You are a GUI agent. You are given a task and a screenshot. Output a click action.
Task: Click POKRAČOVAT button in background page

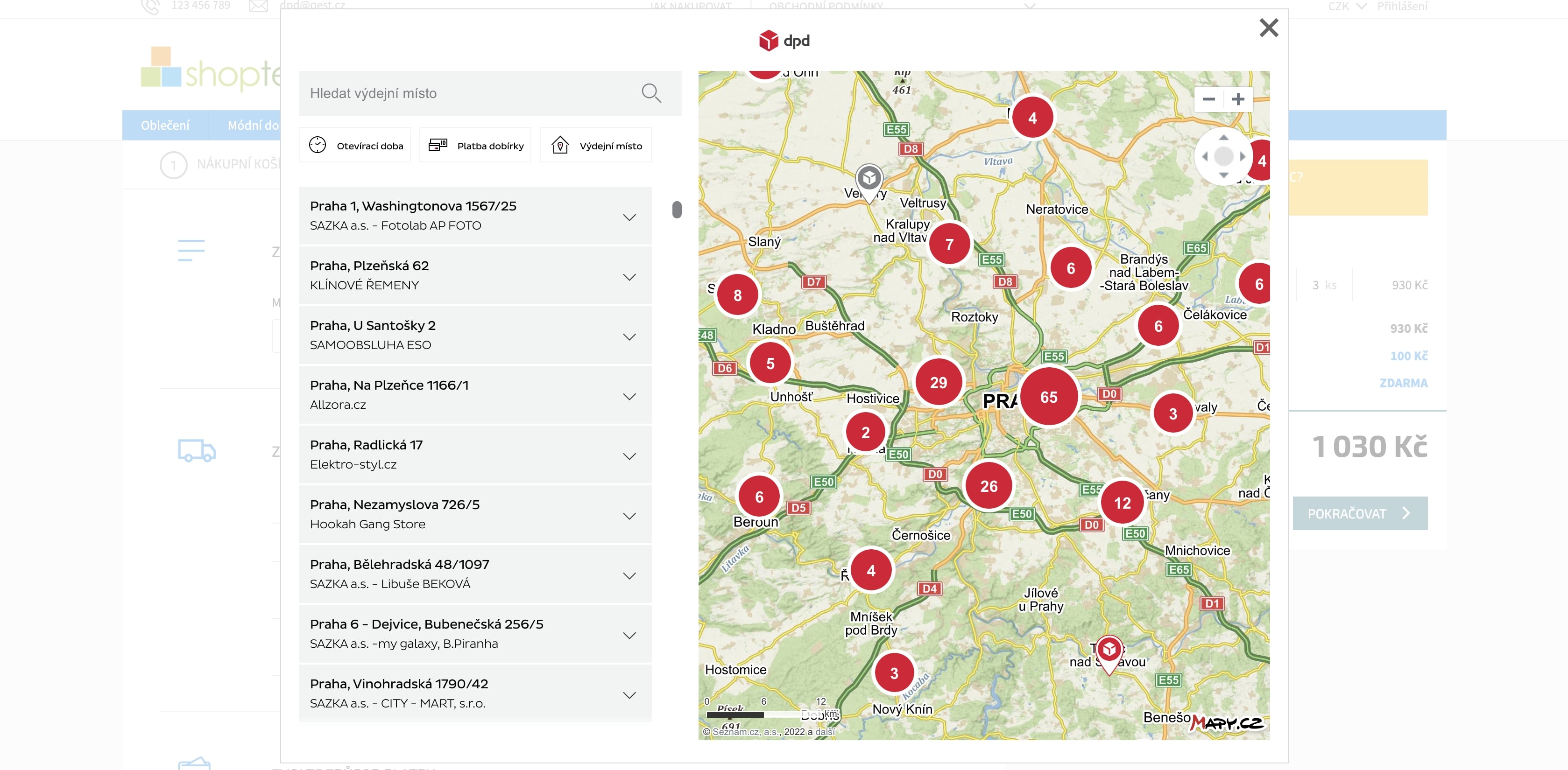click(x=1360, y=513)
